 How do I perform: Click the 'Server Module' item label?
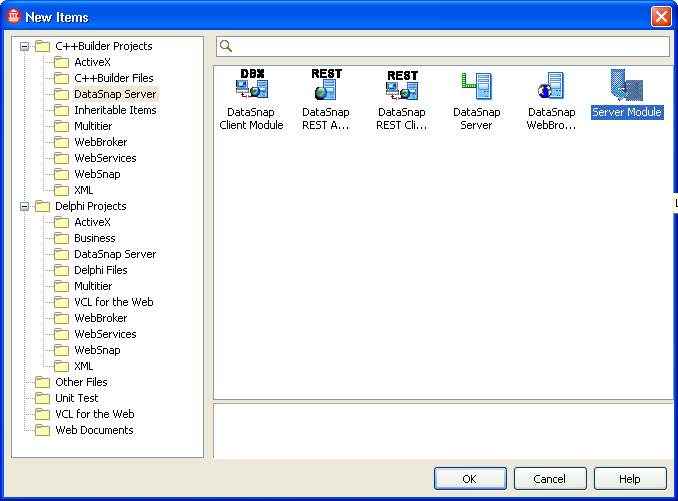pyautogui.click(x=627, y=112)
